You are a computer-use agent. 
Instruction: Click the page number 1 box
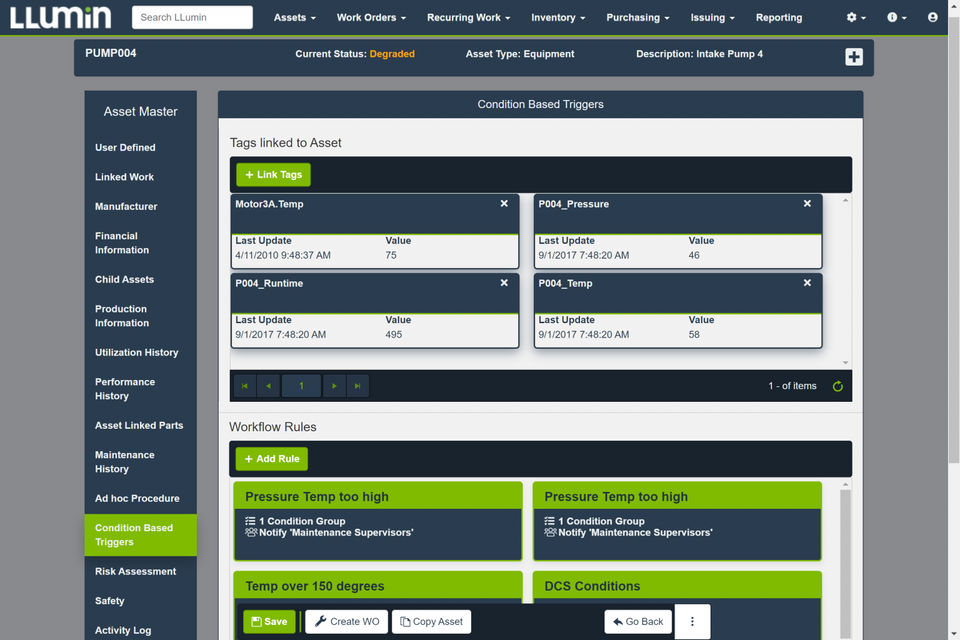coord(301,386)
